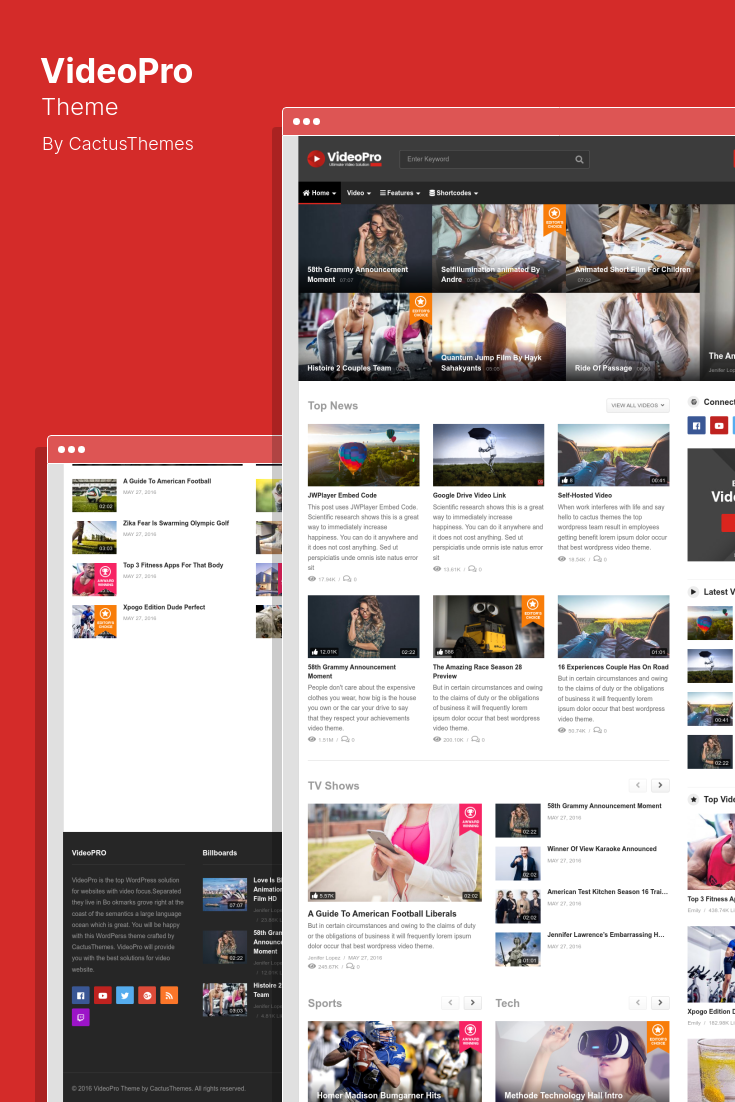
Task: Click footer Twitter icon in back window
Action: [x=125, y=995]
